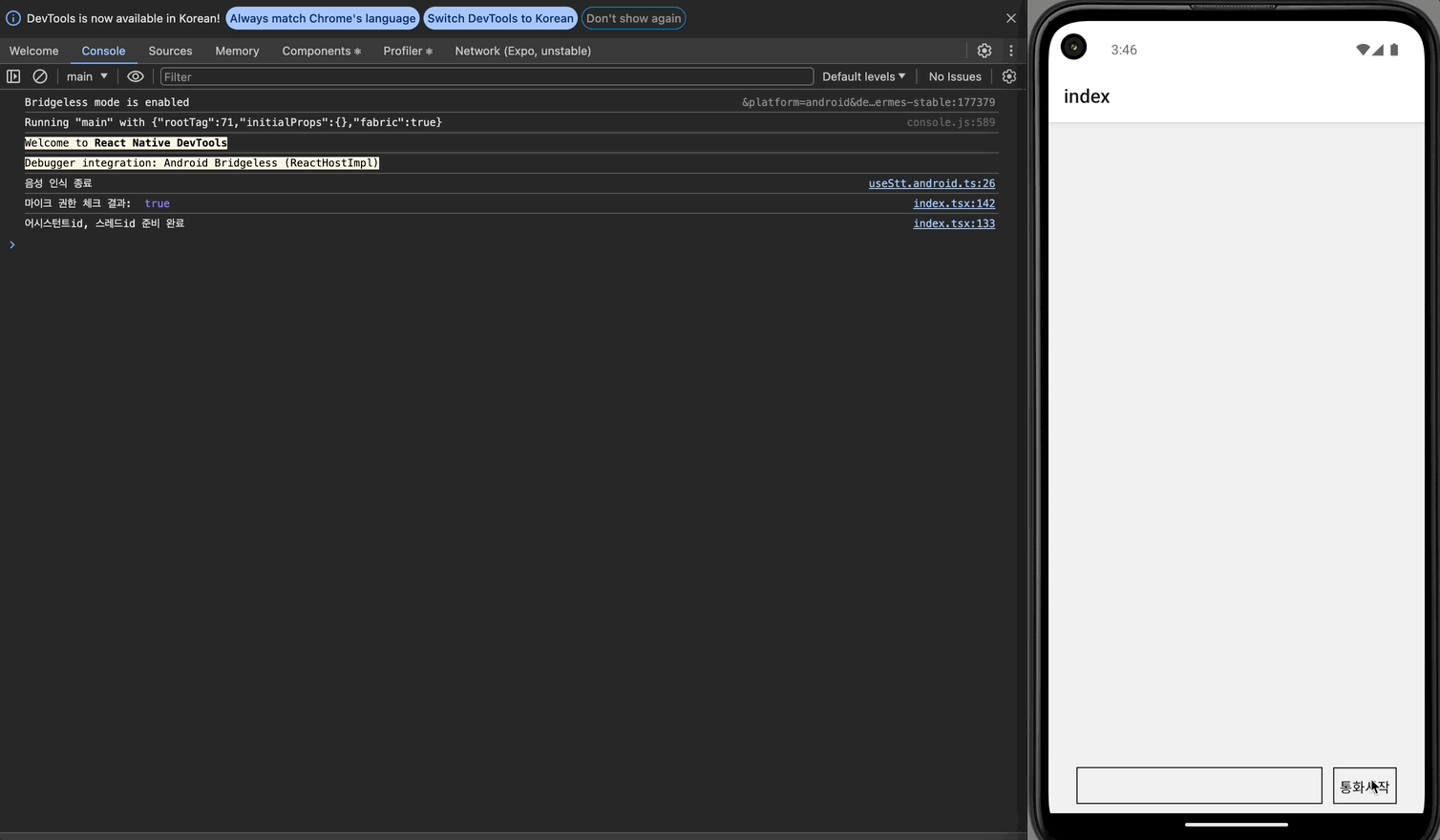1440x840 pixels.
Task: Open DevTools settings gear in the tab bar
Action: pyautogui.click(x=985, y=51)
